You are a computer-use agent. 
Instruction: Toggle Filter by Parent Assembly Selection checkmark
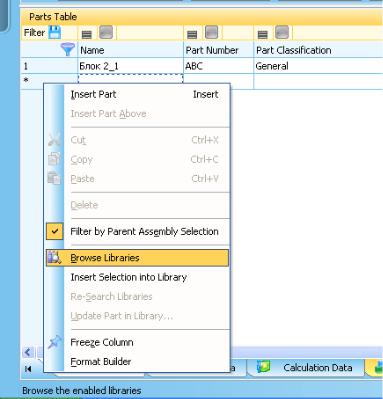pyautogui.click(x=55, y=231)
